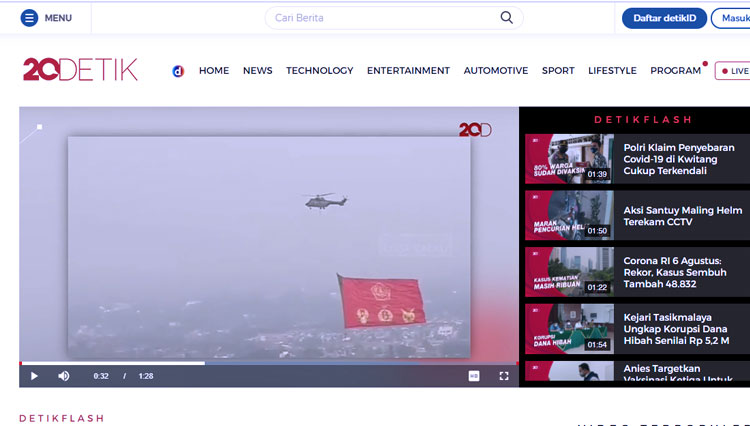Image resolution: width=750 pixels, height=426 pixels.
Task: Open the hamburger MENU icon
Action: point(29,18)
